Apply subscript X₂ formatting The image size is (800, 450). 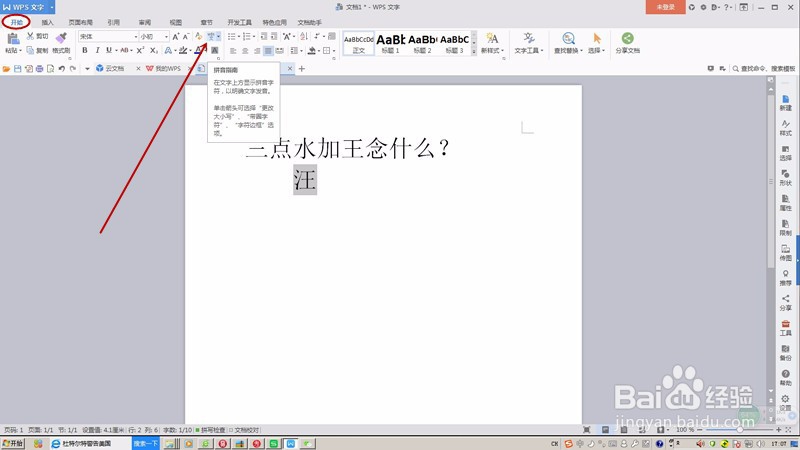(x=154, y=51)
